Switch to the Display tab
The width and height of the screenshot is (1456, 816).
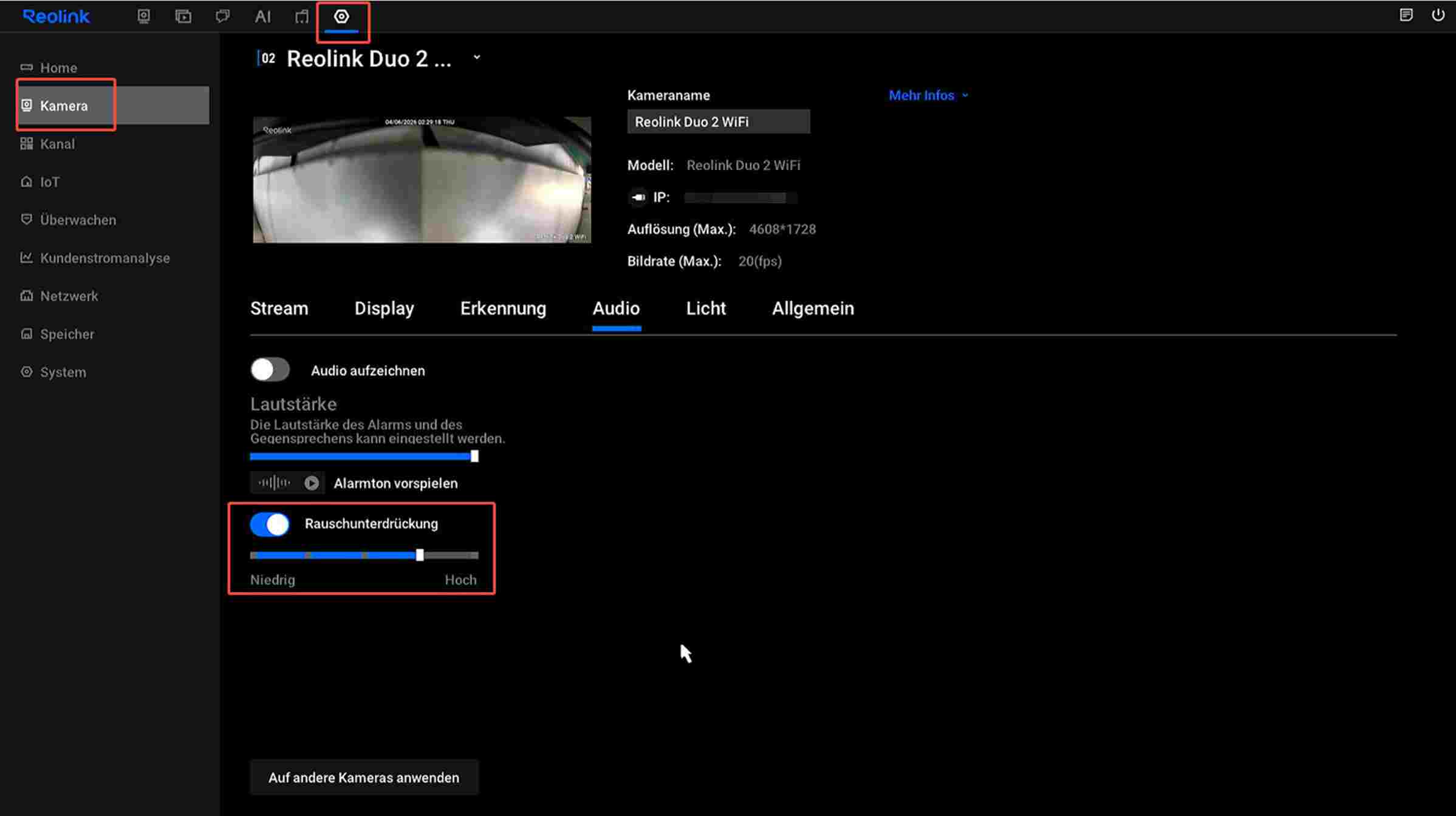point(384,308)
